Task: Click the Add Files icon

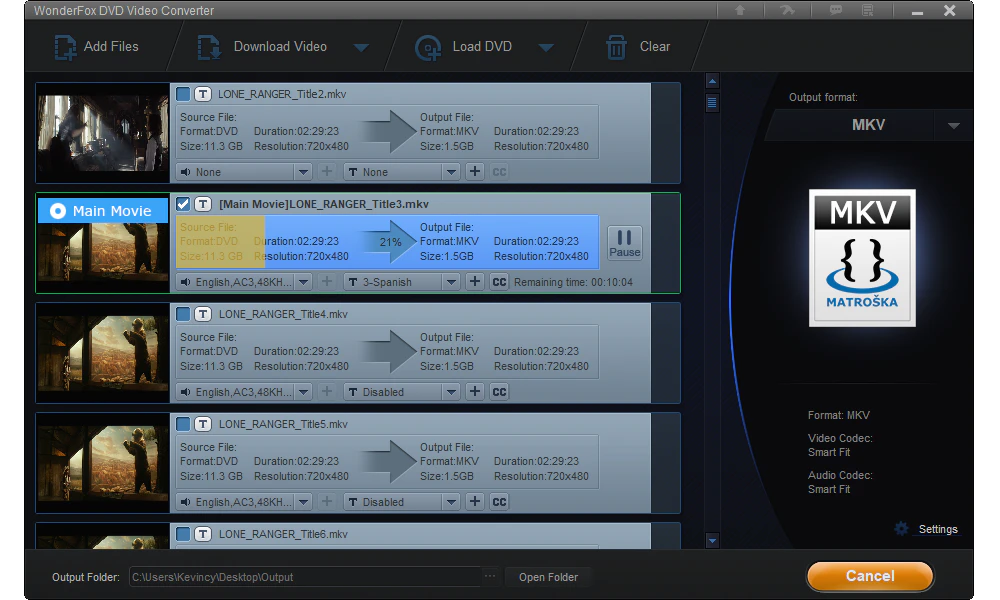Action: click(x=65, y=47)
